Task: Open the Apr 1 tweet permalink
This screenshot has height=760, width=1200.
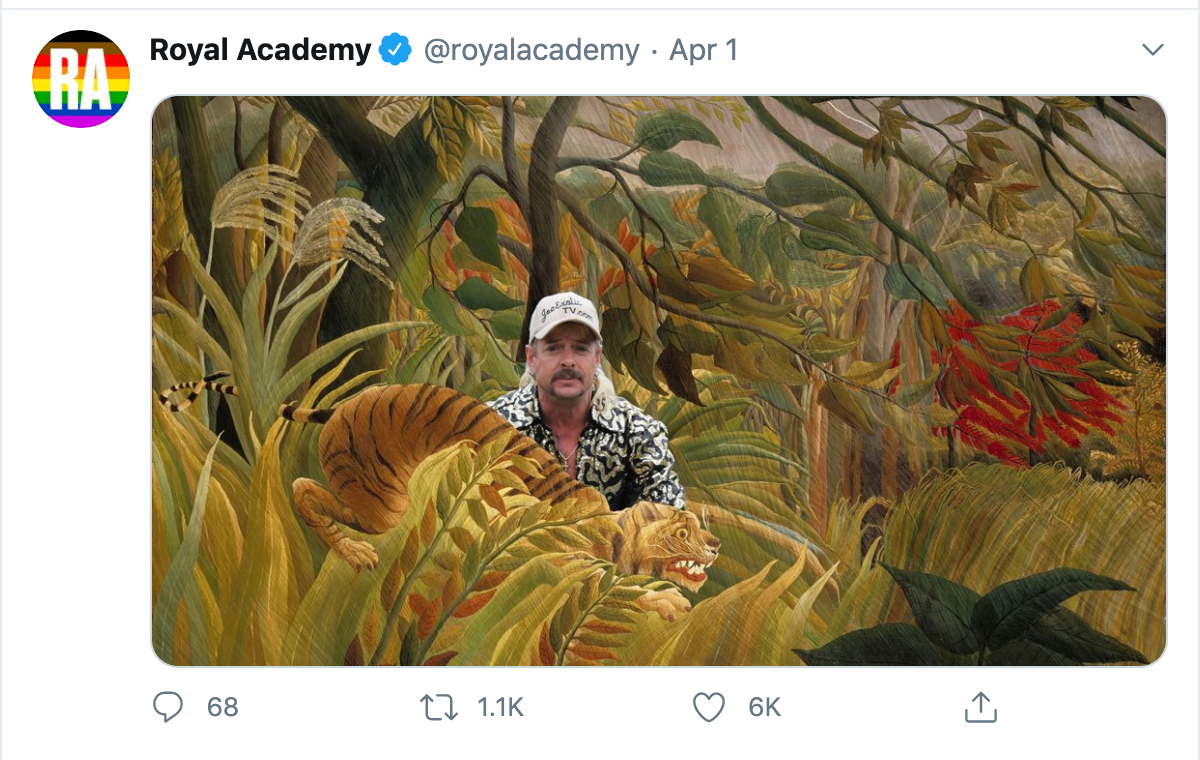Action: pos(702,49)
